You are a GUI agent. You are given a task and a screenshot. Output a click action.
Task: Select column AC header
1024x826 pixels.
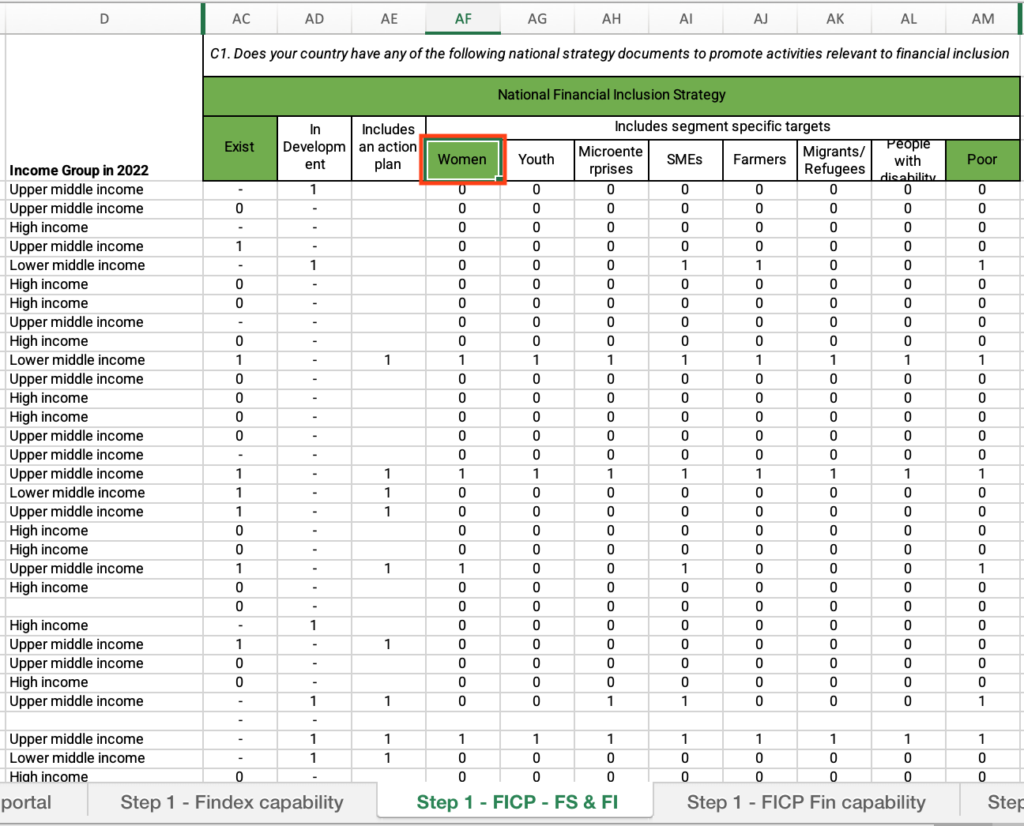241,19
